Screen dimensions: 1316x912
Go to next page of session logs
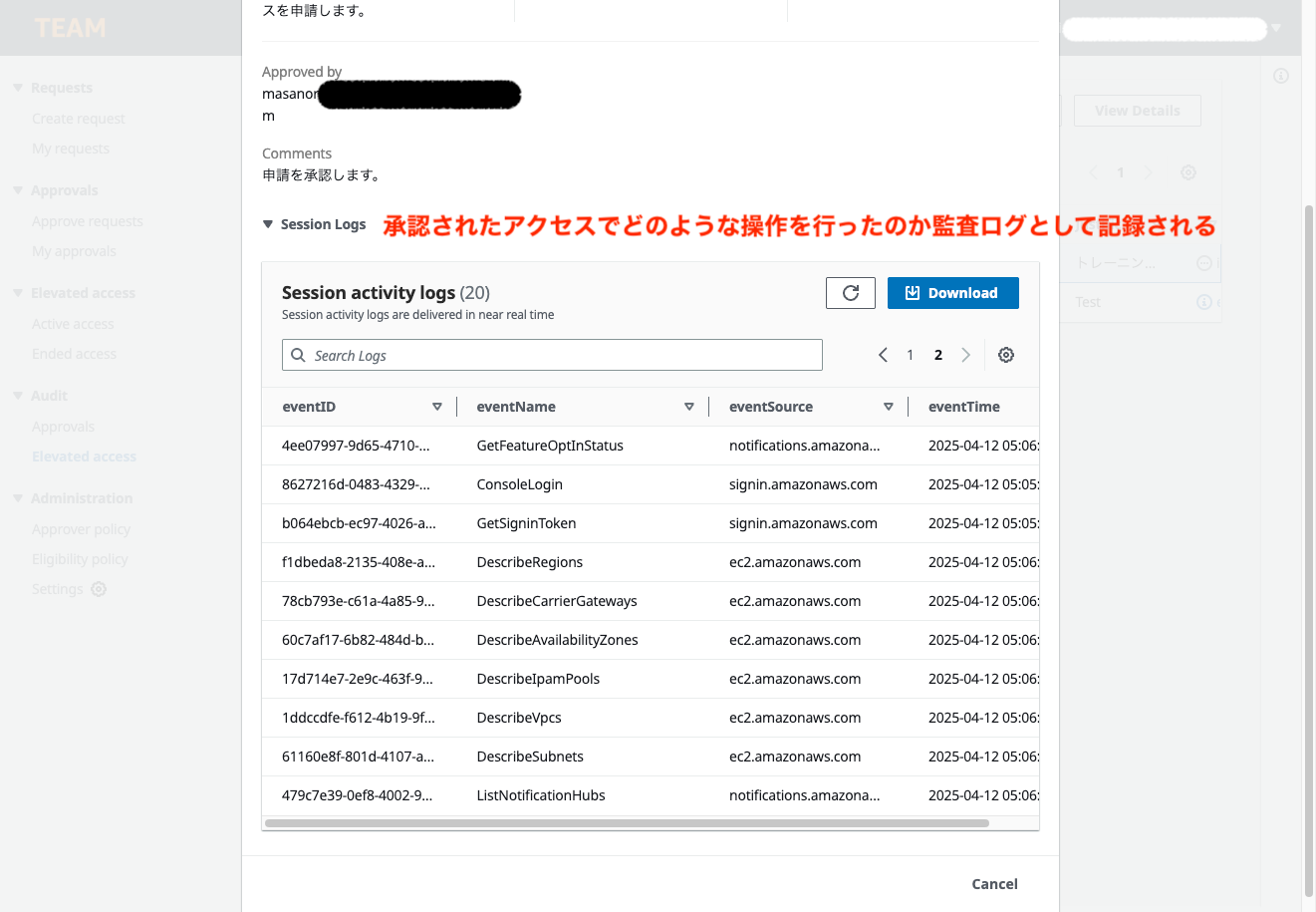coord(965,355)
